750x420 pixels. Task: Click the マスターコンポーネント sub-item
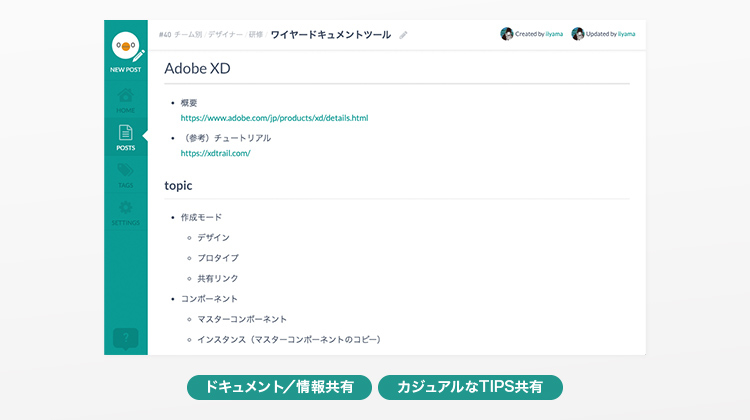(x=242, y=319)
